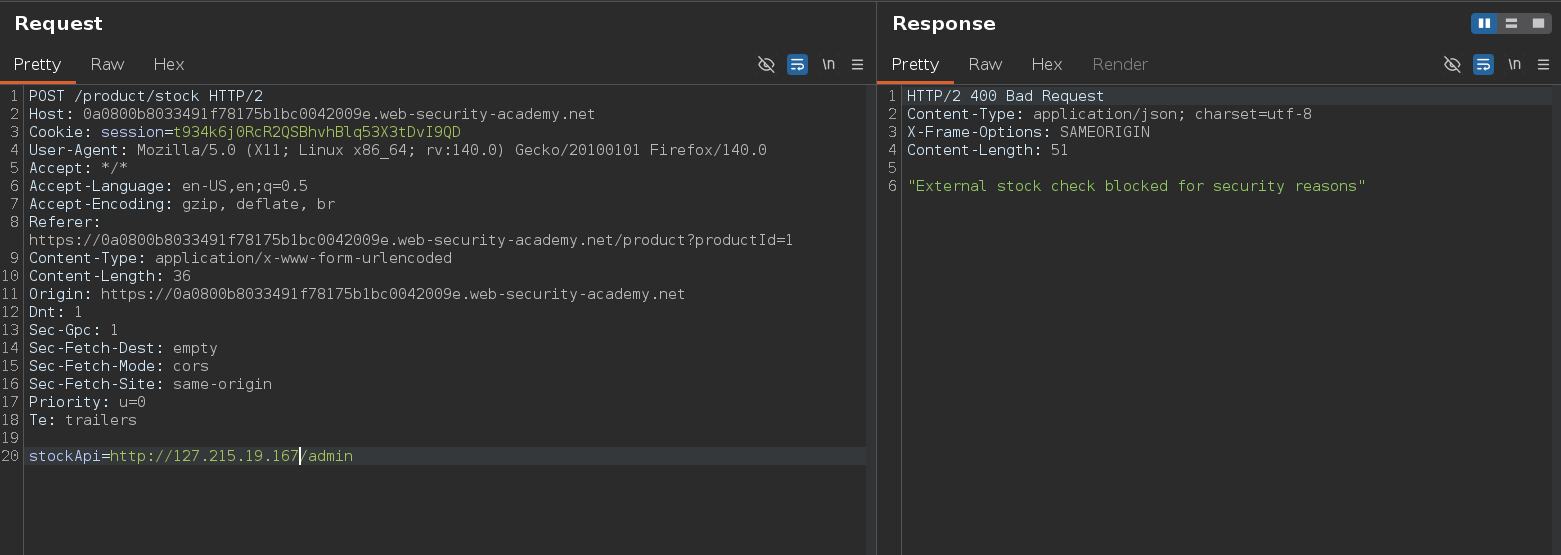Click the Request panel title

(58, 23)
